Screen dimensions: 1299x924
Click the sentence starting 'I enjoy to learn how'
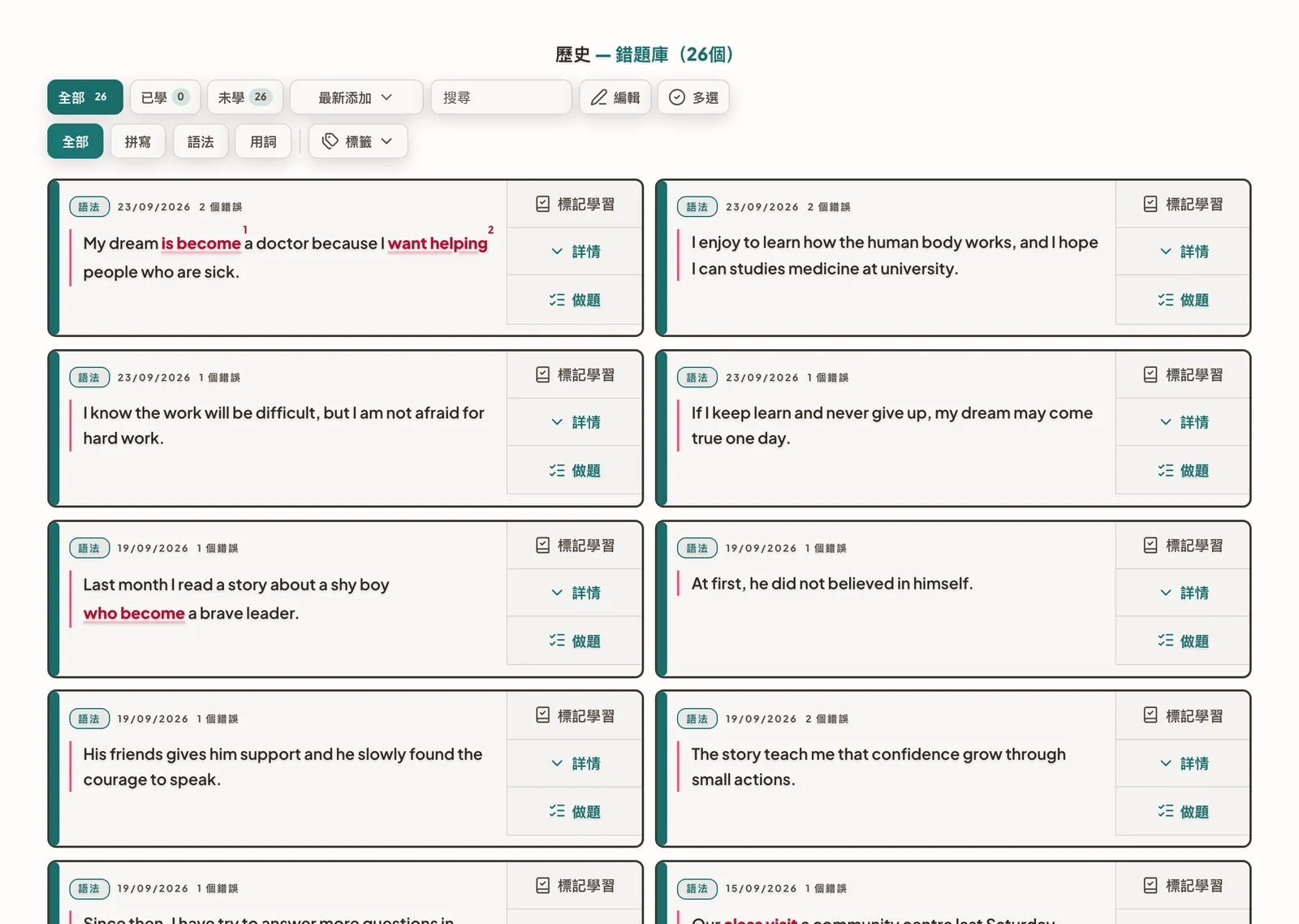[x=895, y=255]
